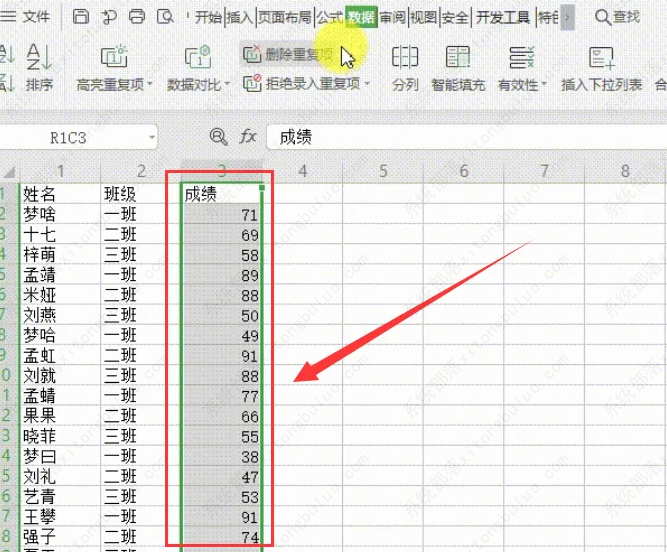The height and width of the screenshot is (552, 667).
Task: Switch to the 审阅 tab
Action: coord(393,17)
